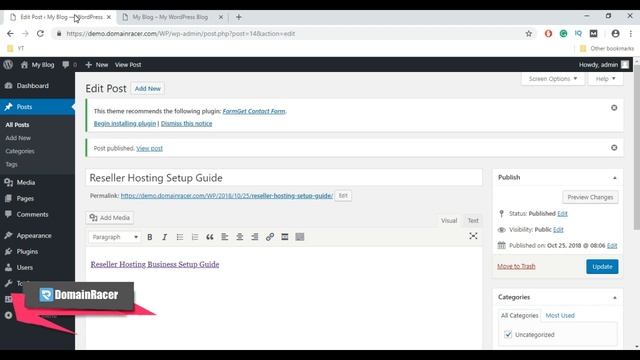Switch to the Text editor tab
Viewport: 640px width, 360px height.
click(x=473, y=221)
